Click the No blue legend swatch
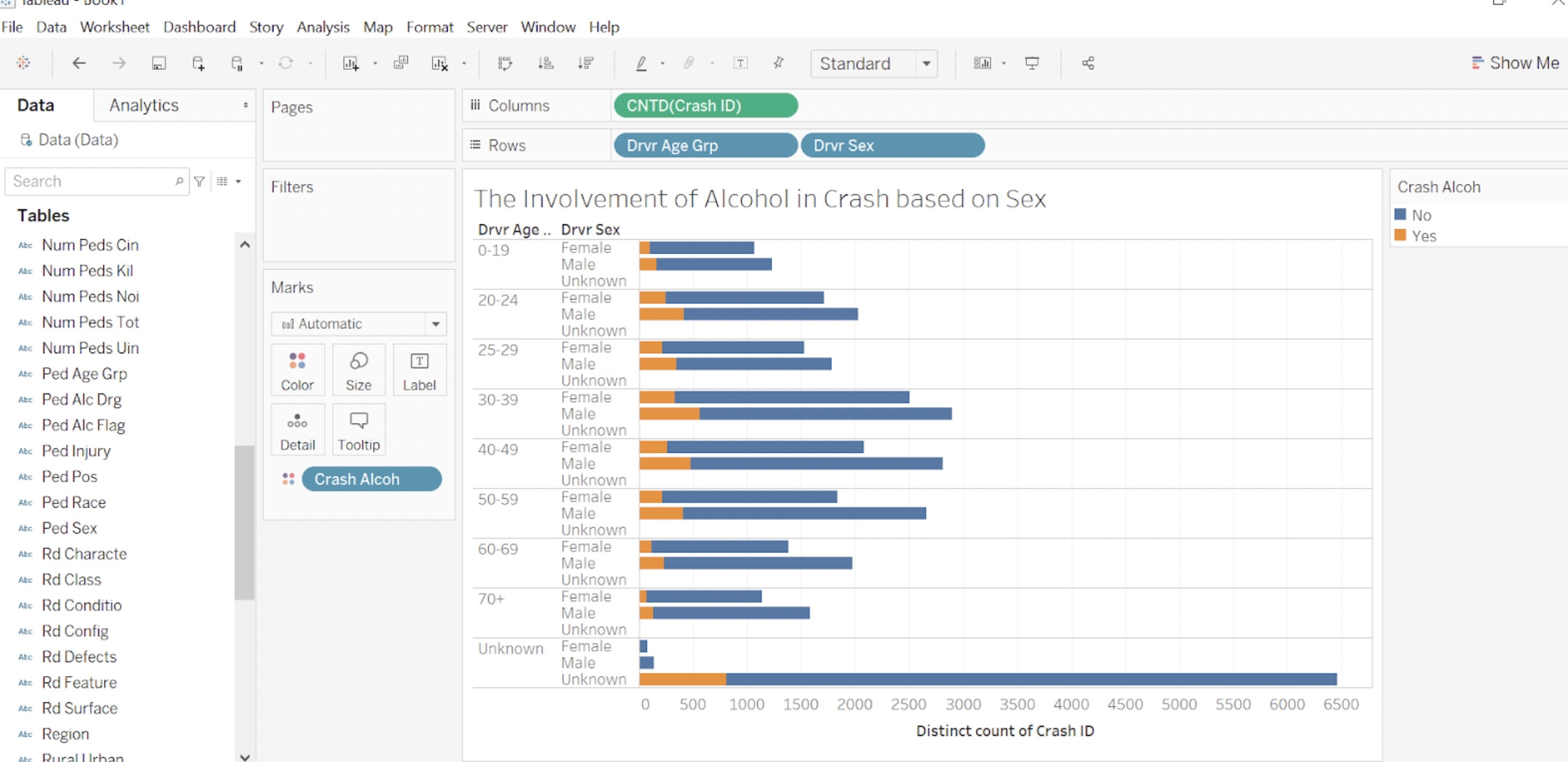This screenshot has width=1568, height=762. coord(1400,214)
